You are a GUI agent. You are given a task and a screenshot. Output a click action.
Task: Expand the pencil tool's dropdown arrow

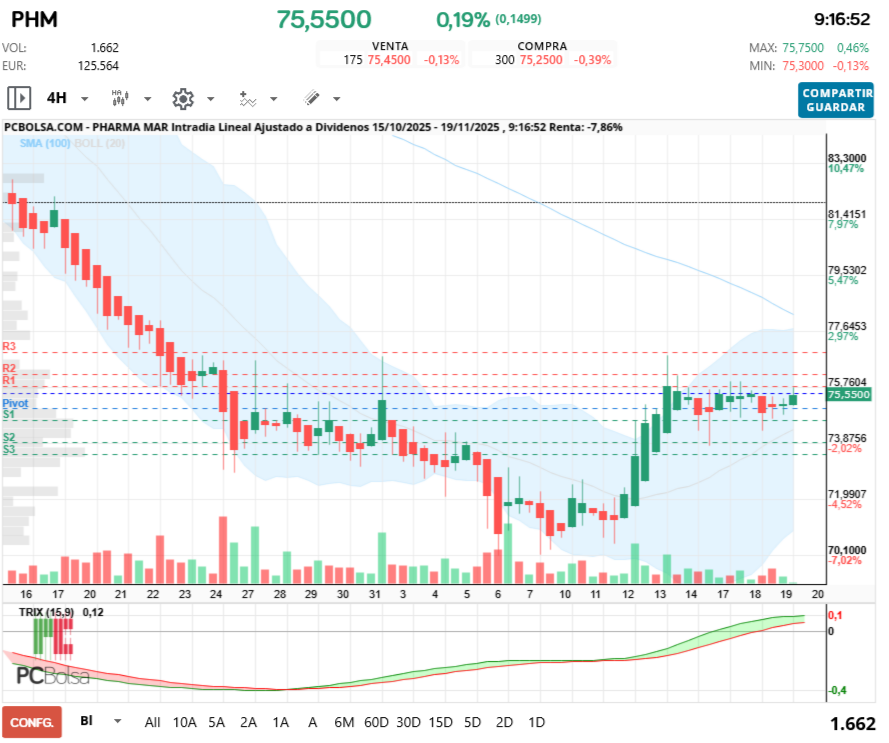coord(335,98)
